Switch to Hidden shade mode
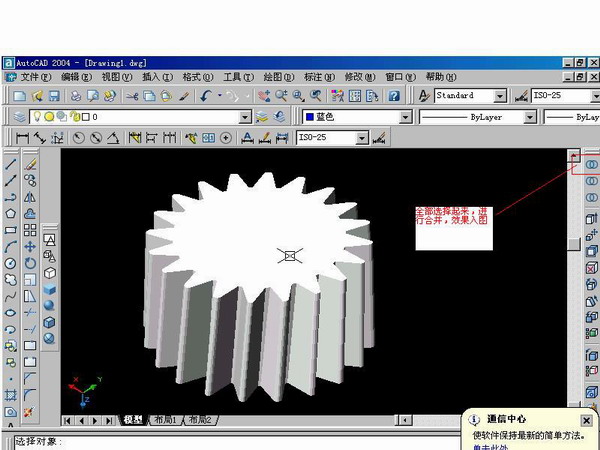The width and height of the screenshot is (600, 450). pos(49,273)
